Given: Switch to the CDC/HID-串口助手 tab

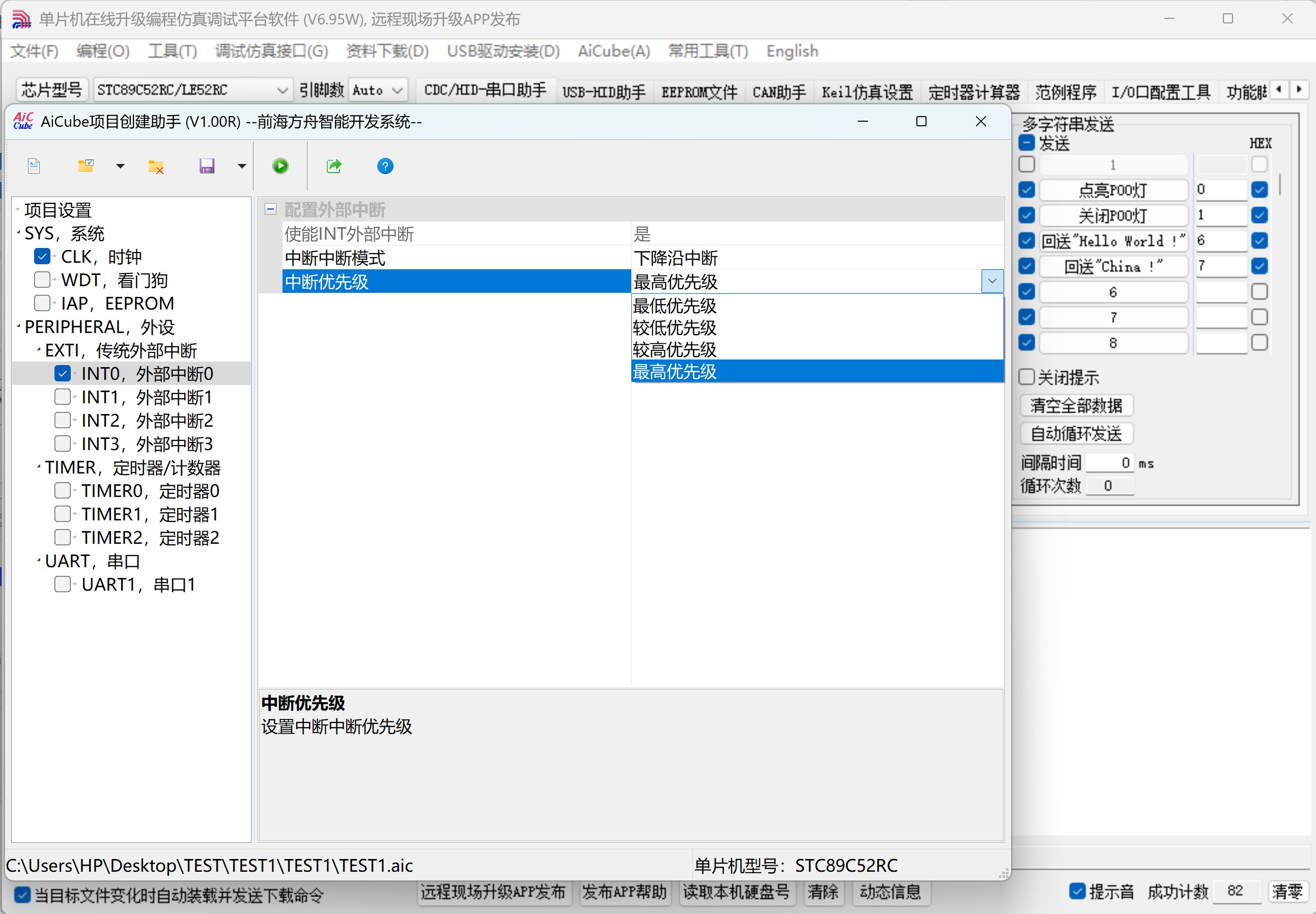Looking at the screenshot, I should tap(485, 91).
